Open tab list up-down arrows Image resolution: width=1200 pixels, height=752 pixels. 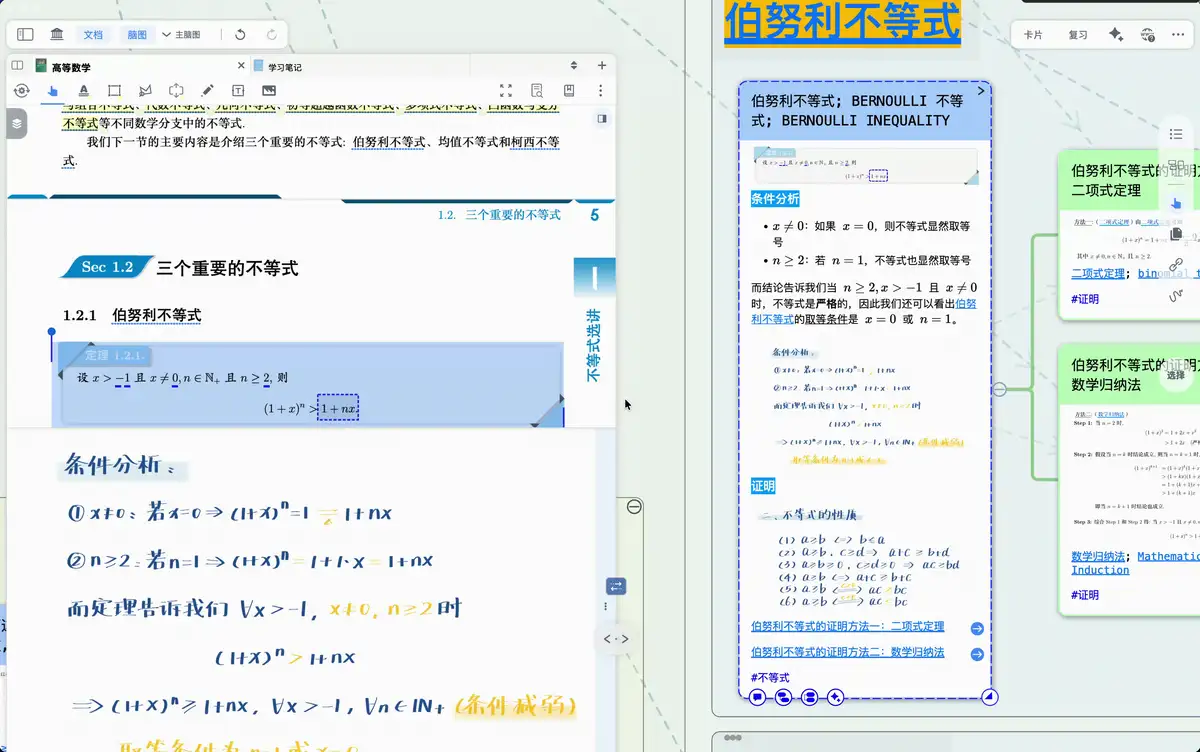click(575, 66)
